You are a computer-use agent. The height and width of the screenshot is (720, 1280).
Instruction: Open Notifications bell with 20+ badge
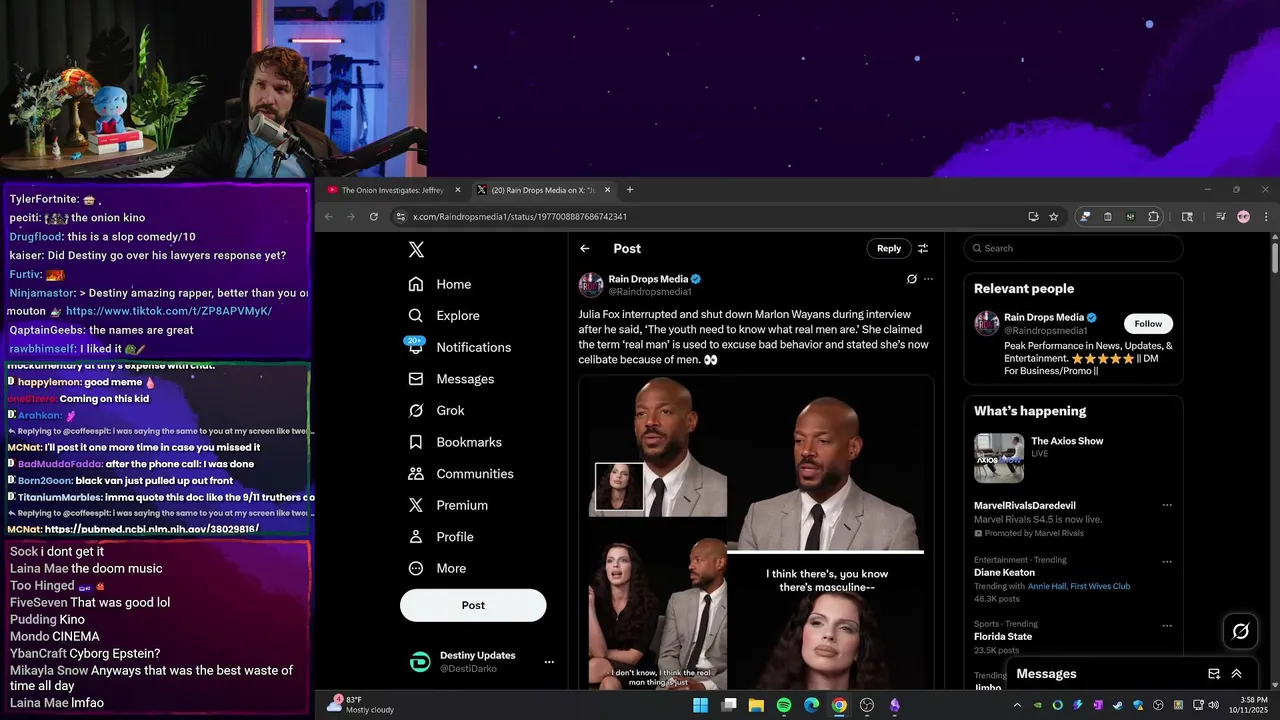416,346
